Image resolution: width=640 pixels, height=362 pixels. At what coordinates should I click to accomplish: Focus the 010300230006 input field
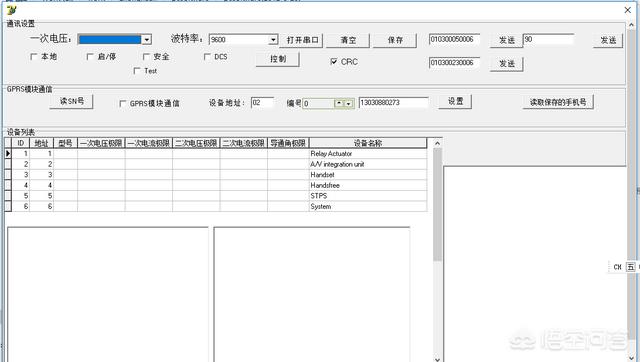coord(454,62)
